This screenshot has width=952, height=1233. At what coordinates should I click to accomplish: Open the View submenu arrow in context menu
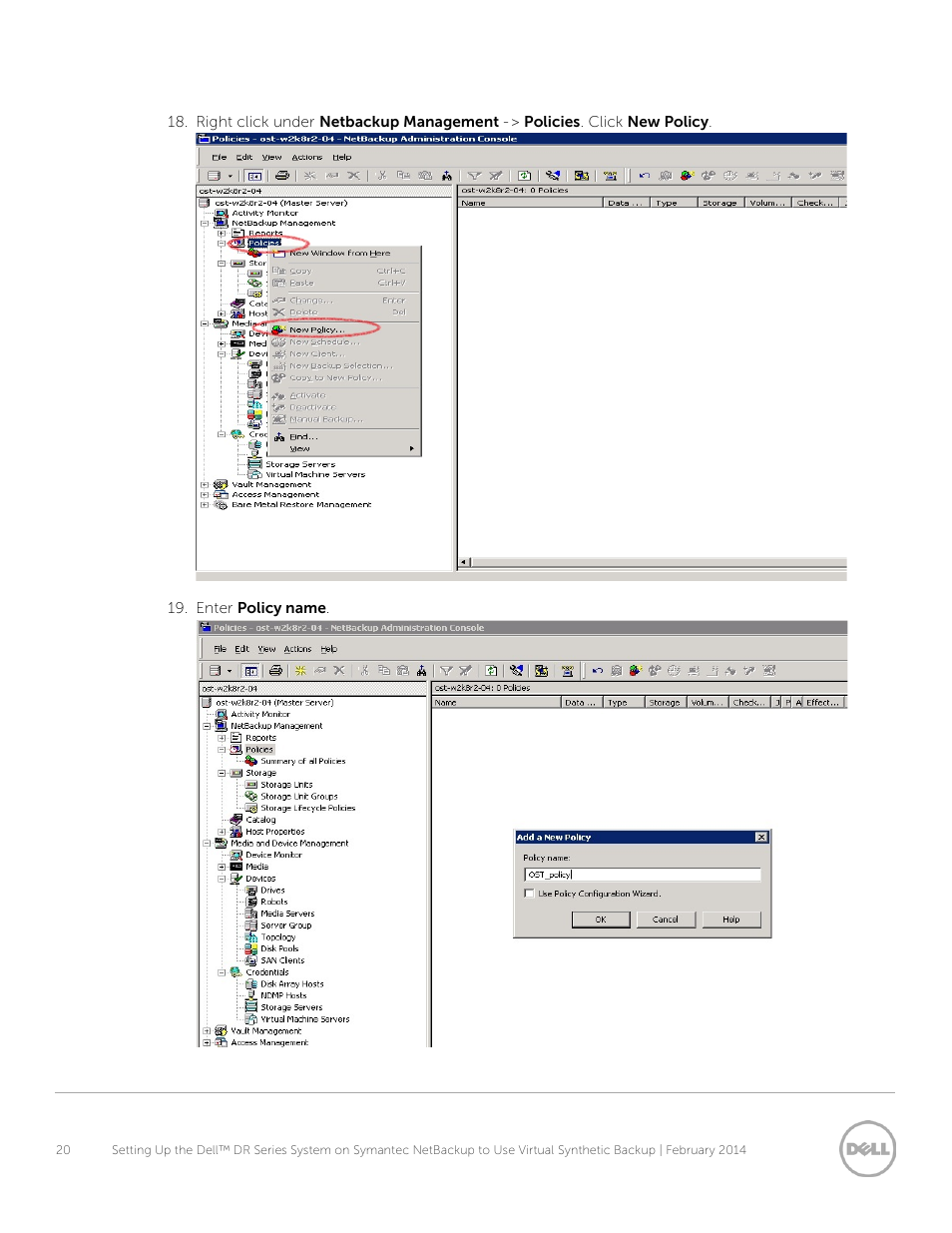click(x=412, y=449)
